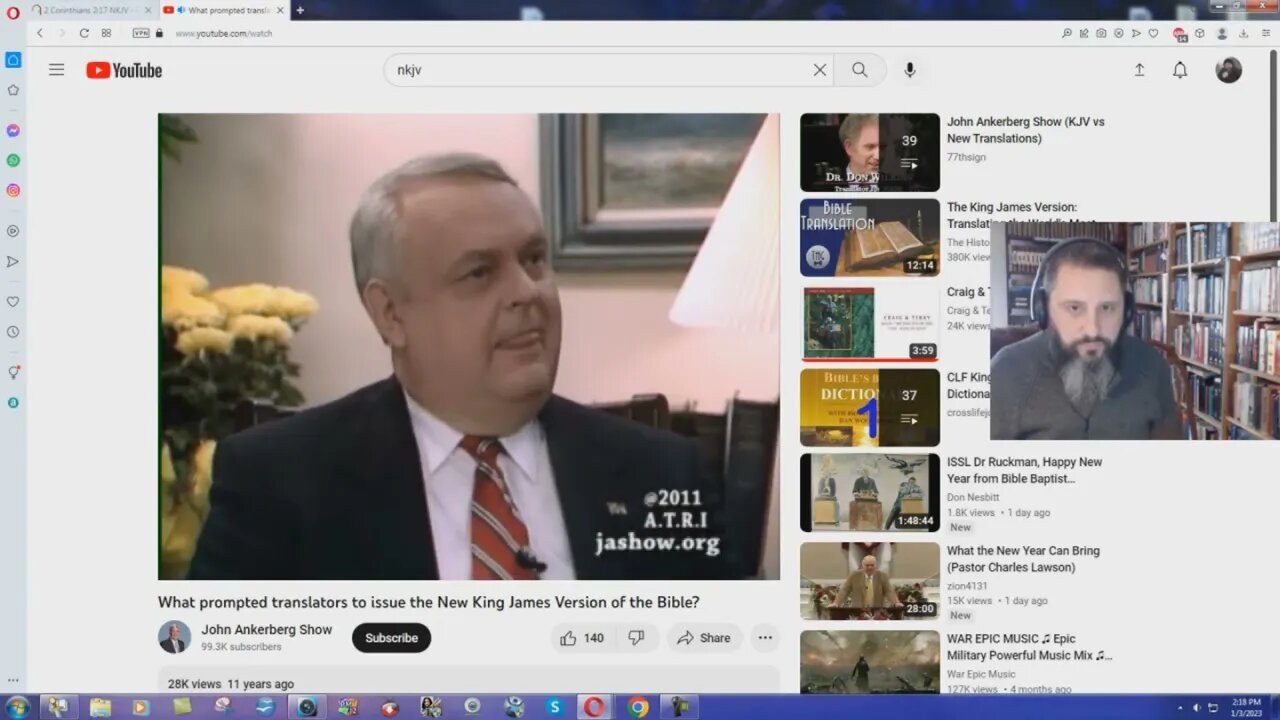Open Google Chrome from the taskbar
Image resolution: width=1280 pixels, height=720 pixels.
coord(637,707)
